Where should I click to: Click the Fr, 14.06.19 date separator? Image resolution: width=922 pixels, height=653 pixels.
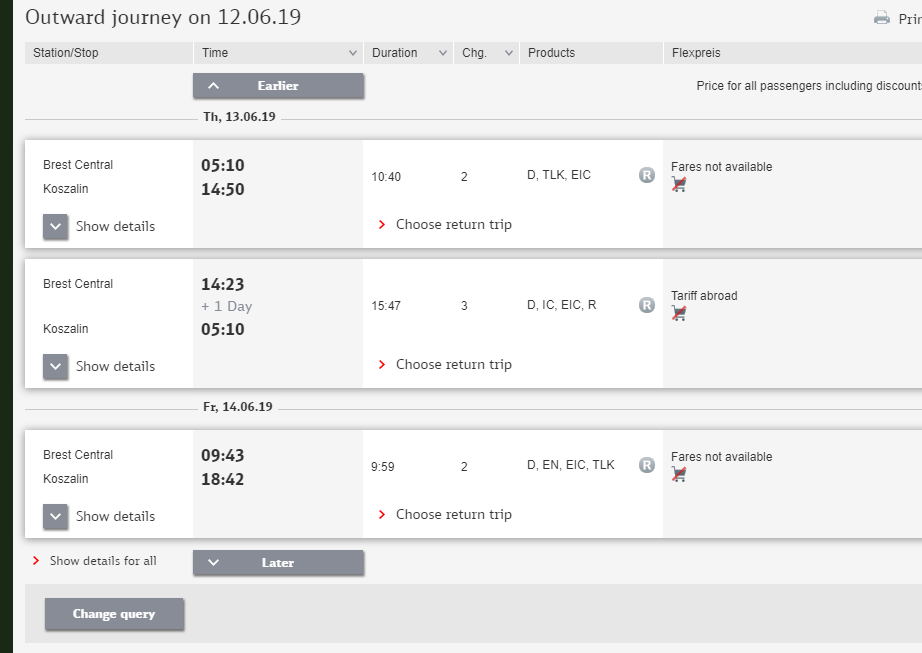[238, 407]
